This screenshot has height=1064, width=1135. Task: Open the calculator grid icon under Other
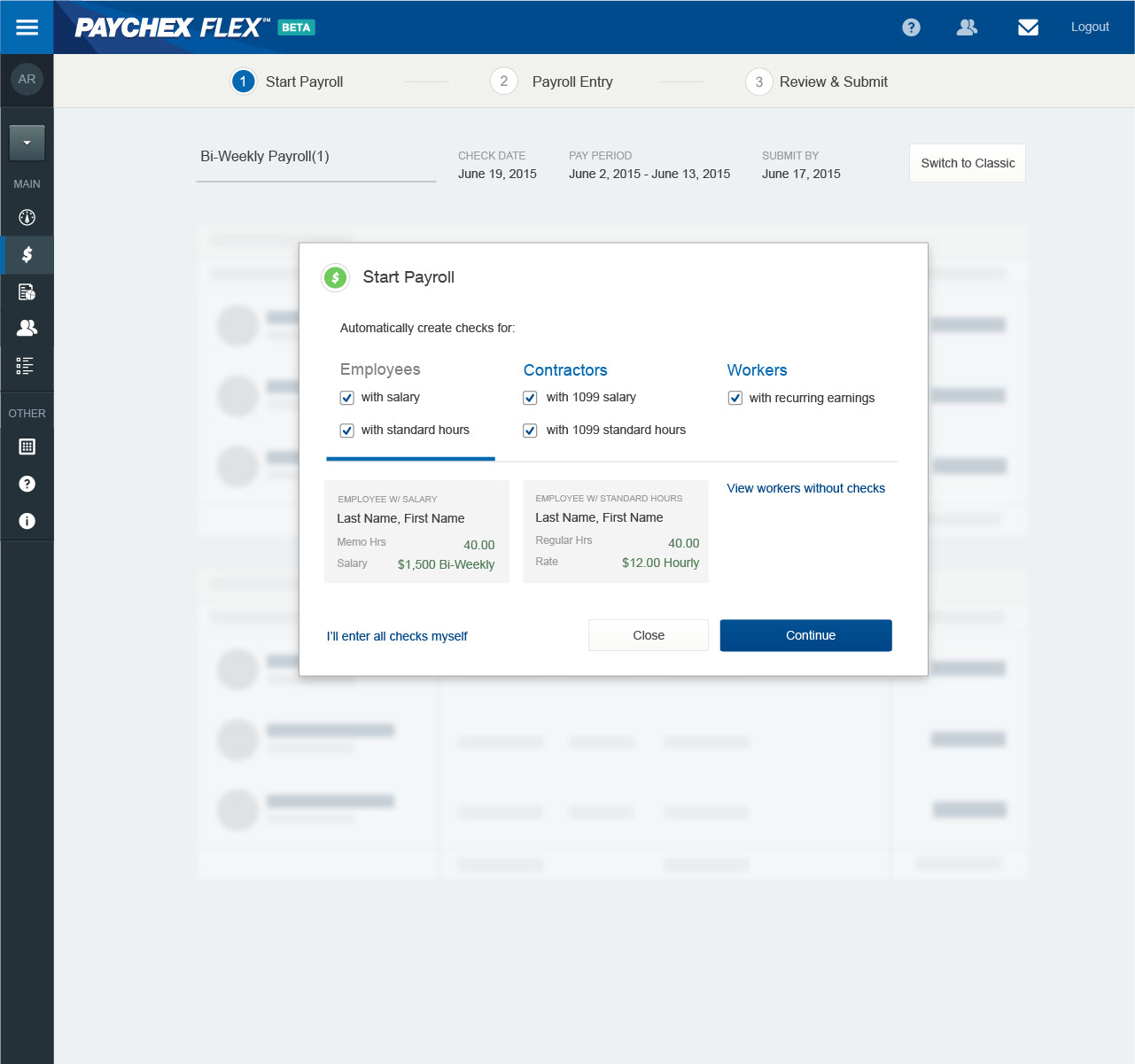(27, 447)
